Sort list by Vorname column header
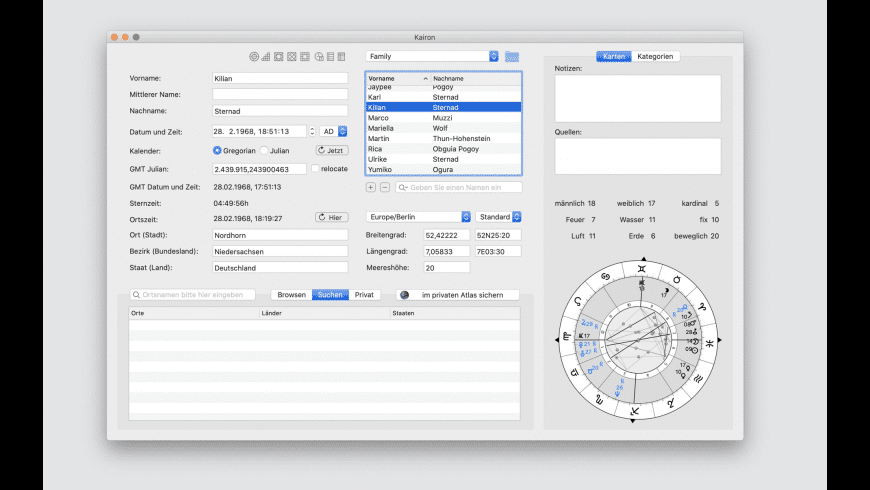The image size is (870, 490). (x=398, y=79)
